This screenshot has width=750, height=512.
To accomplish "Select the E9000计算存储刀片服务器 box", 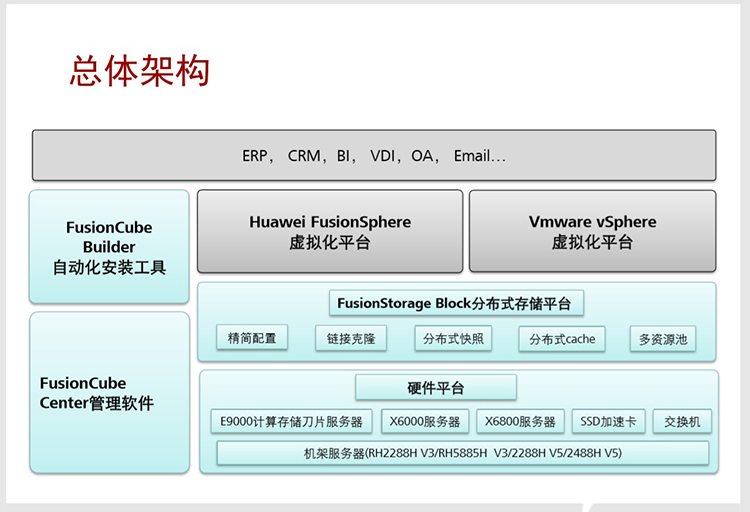I will [x=291, y=422].
